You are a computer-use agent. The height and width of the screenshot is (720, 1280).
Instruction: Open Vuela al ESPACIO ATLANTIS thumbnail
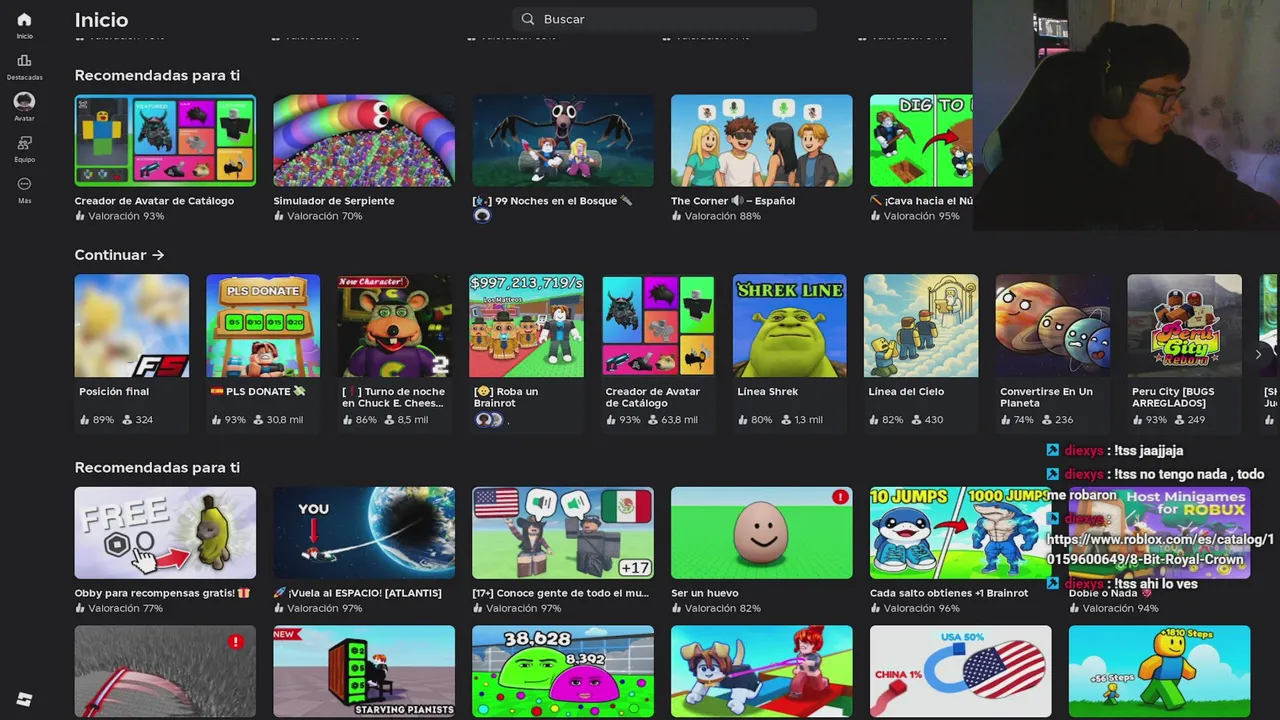pyautogui.click(x=364, y=533)
